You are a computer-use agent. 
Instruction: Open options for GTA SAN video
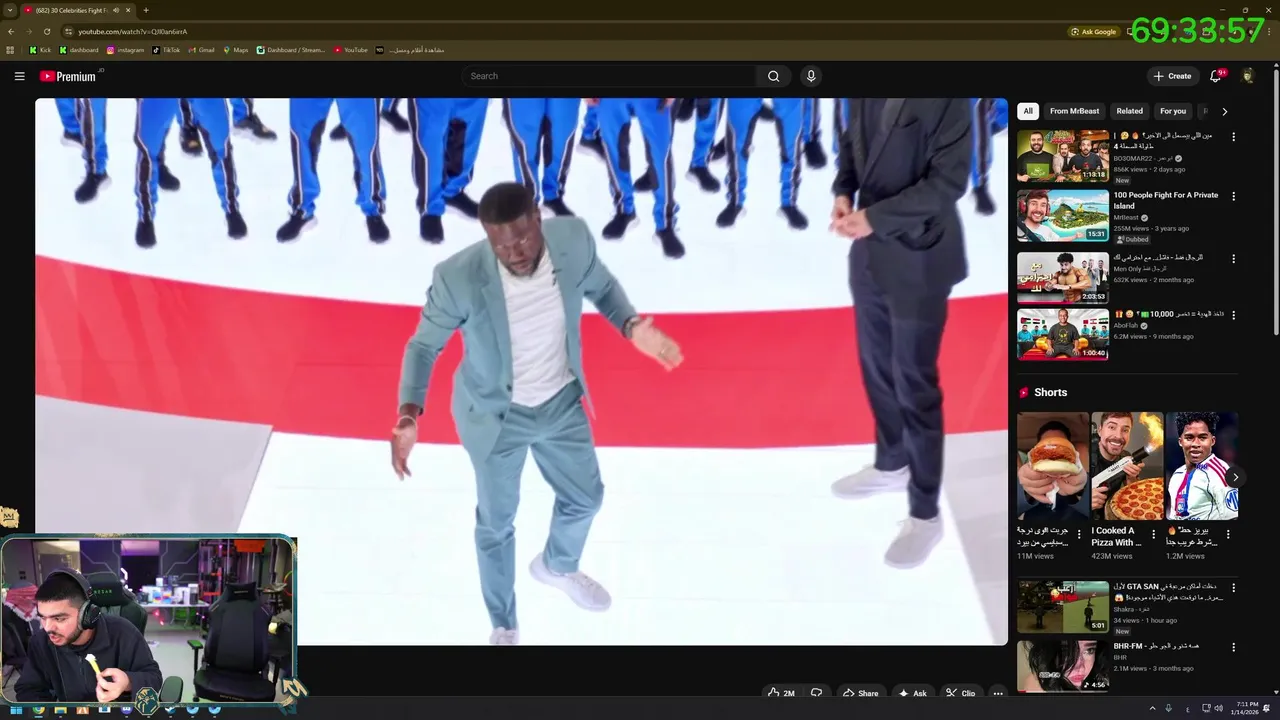(1233, 588)
